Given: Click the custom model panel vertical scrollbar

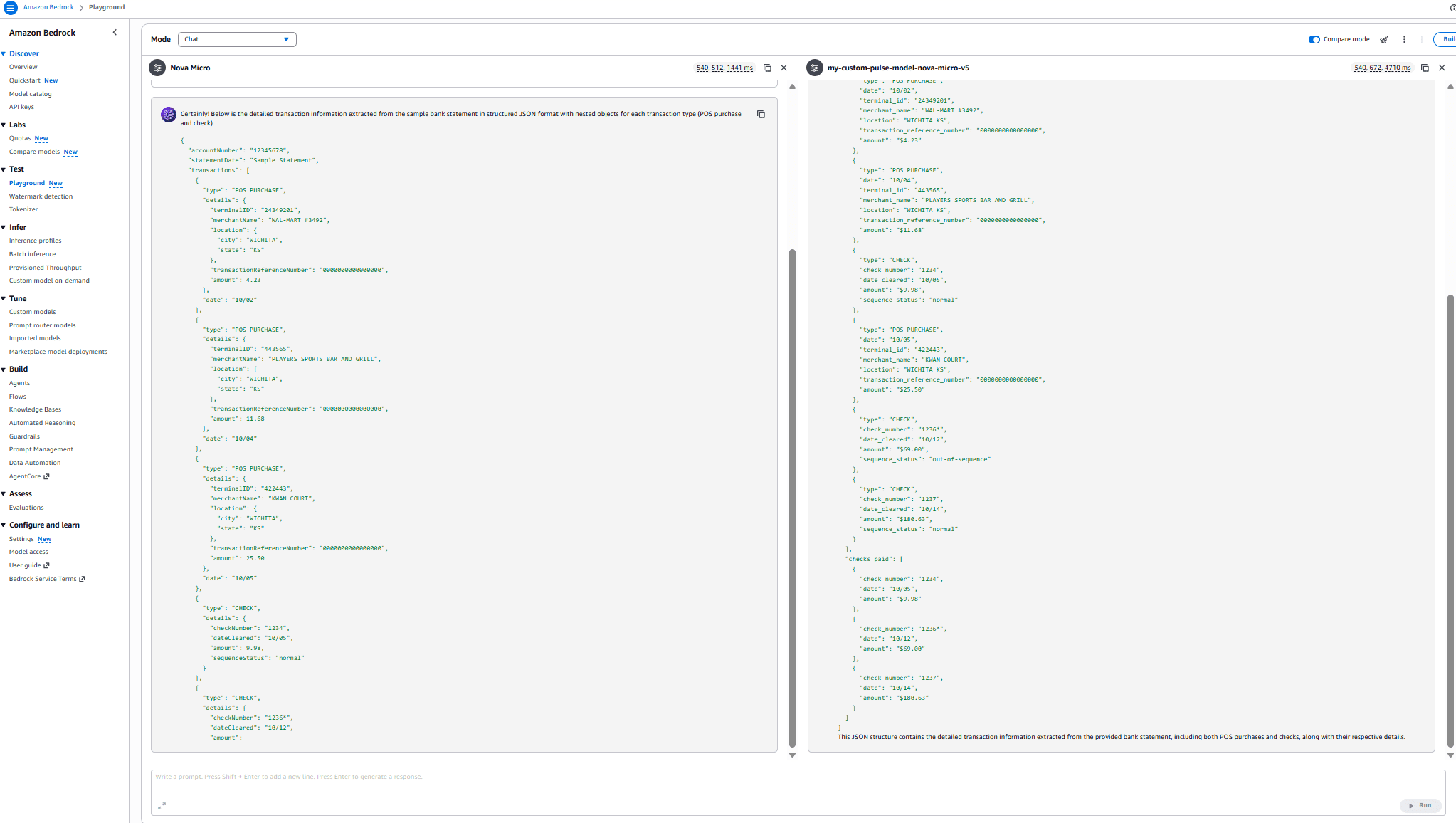Looking at the screenshot, I should 1450,521.
